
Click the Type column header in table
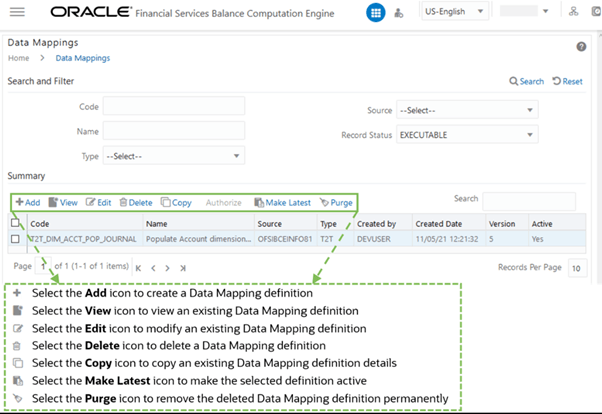(336, 224)
